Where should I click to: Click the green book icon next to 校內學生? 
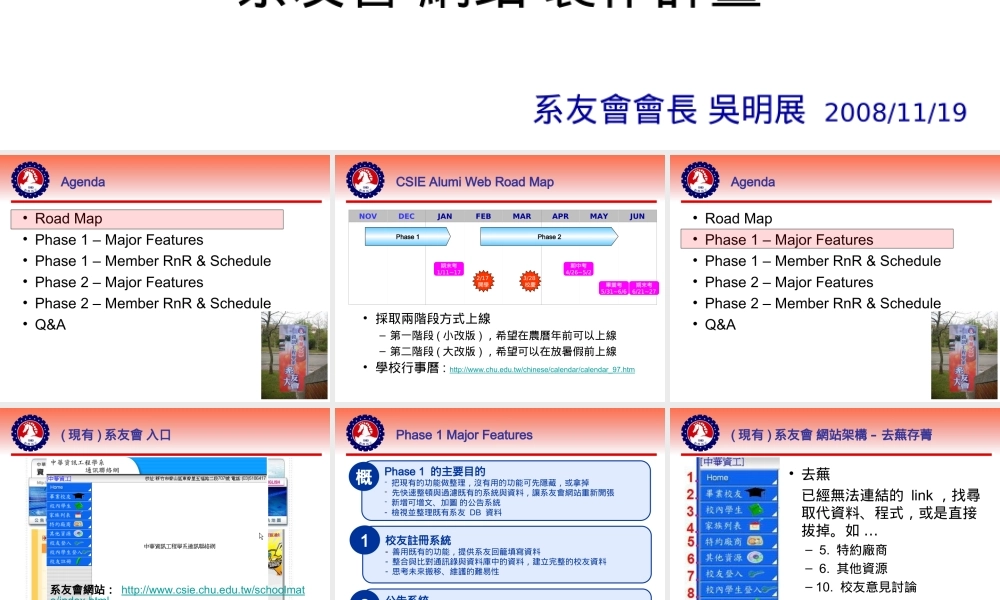(x=757, y=509)
